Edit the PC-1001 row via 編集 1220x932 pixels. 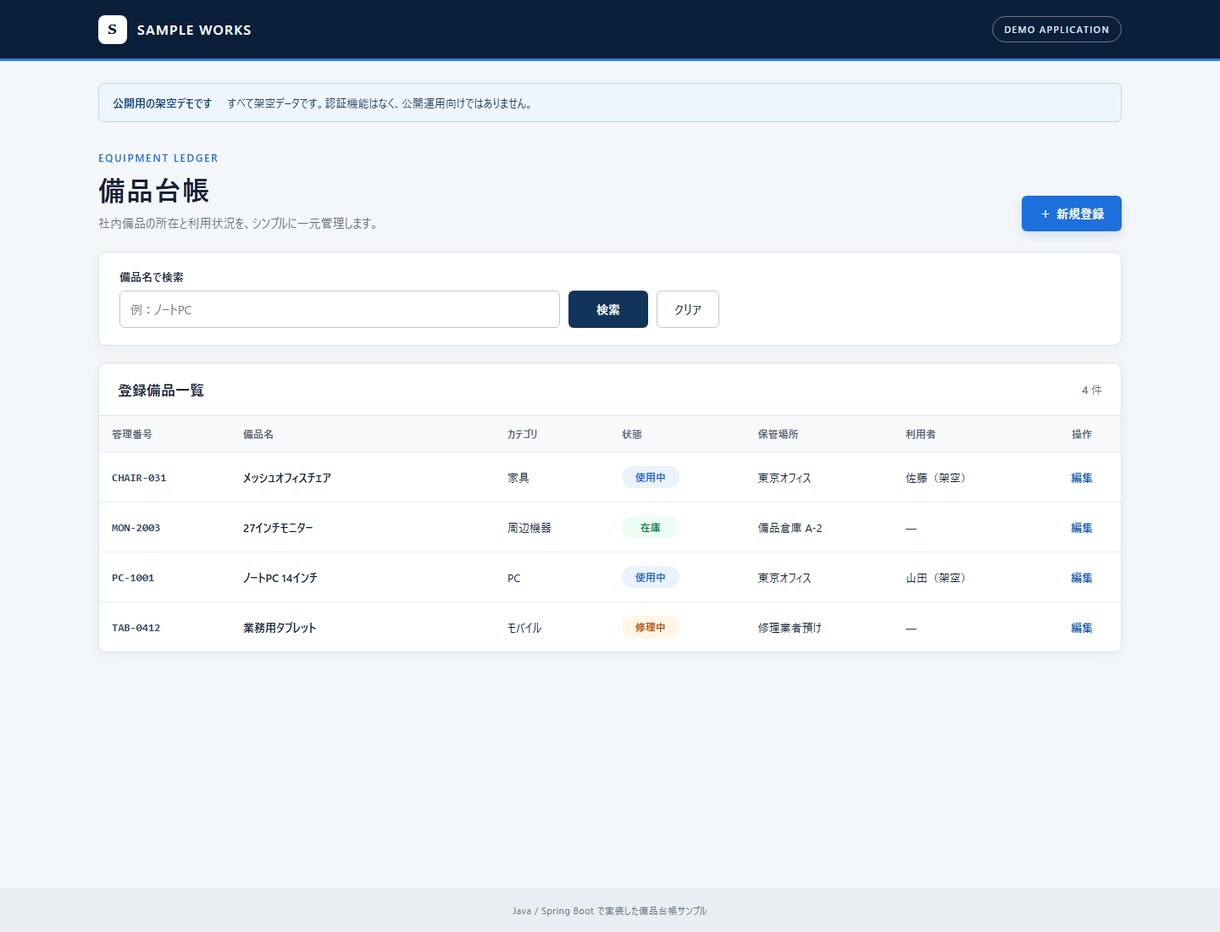(1081, 578)
